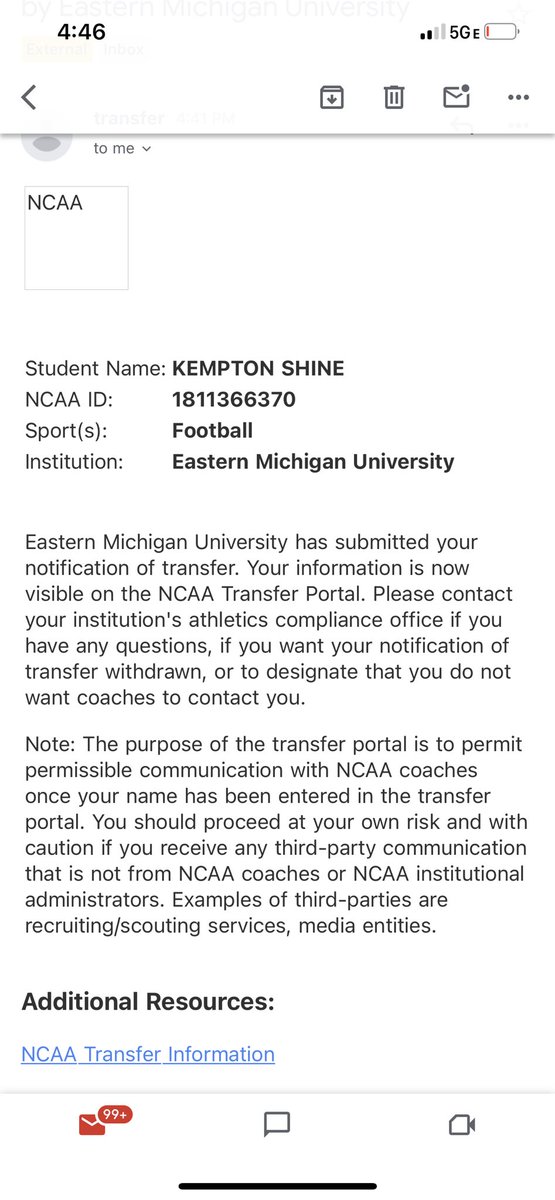Tap the Additional Resources heading

[x=148, y=1002]
